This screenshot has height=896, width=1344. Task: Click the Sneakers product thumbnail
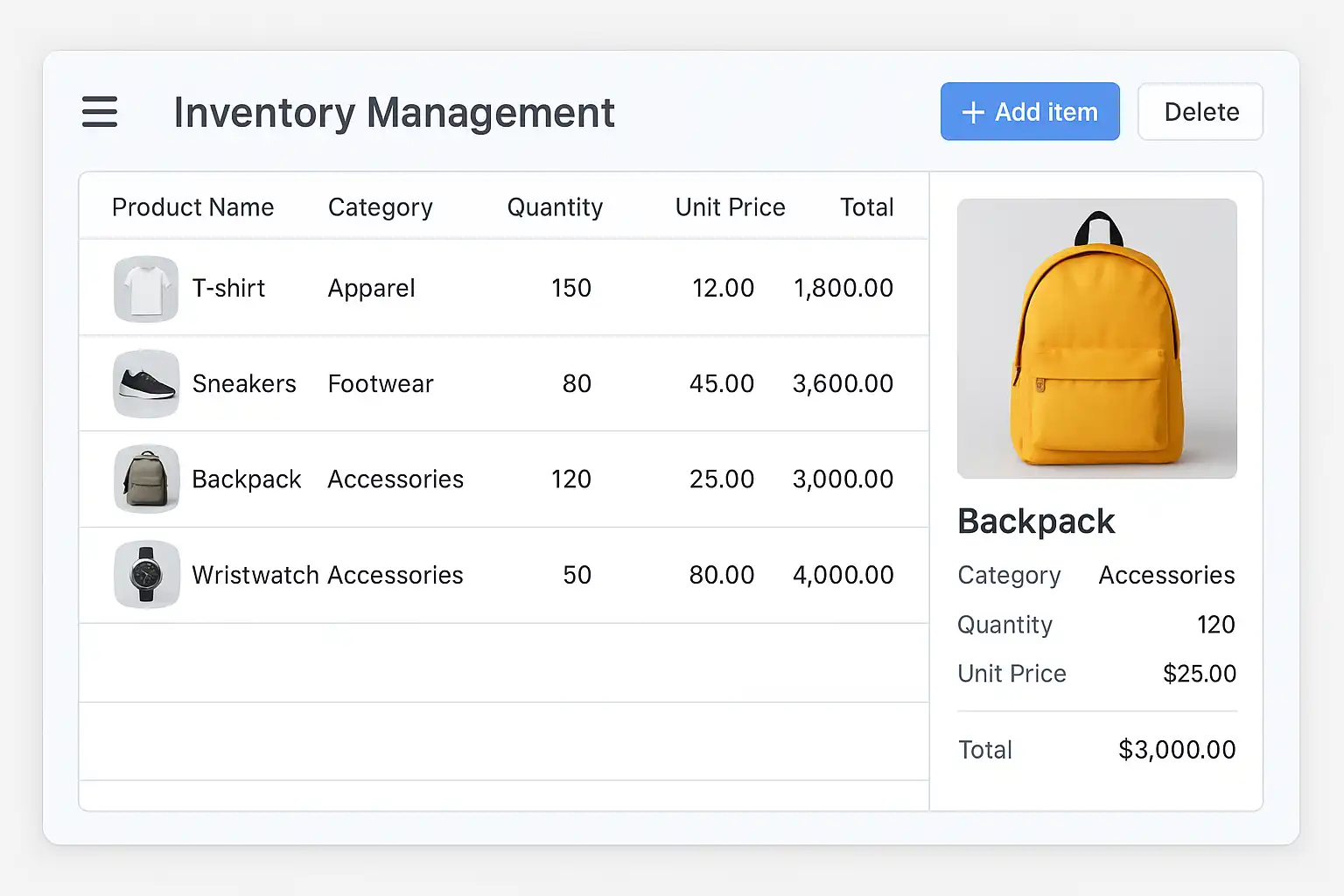(146, 384)
